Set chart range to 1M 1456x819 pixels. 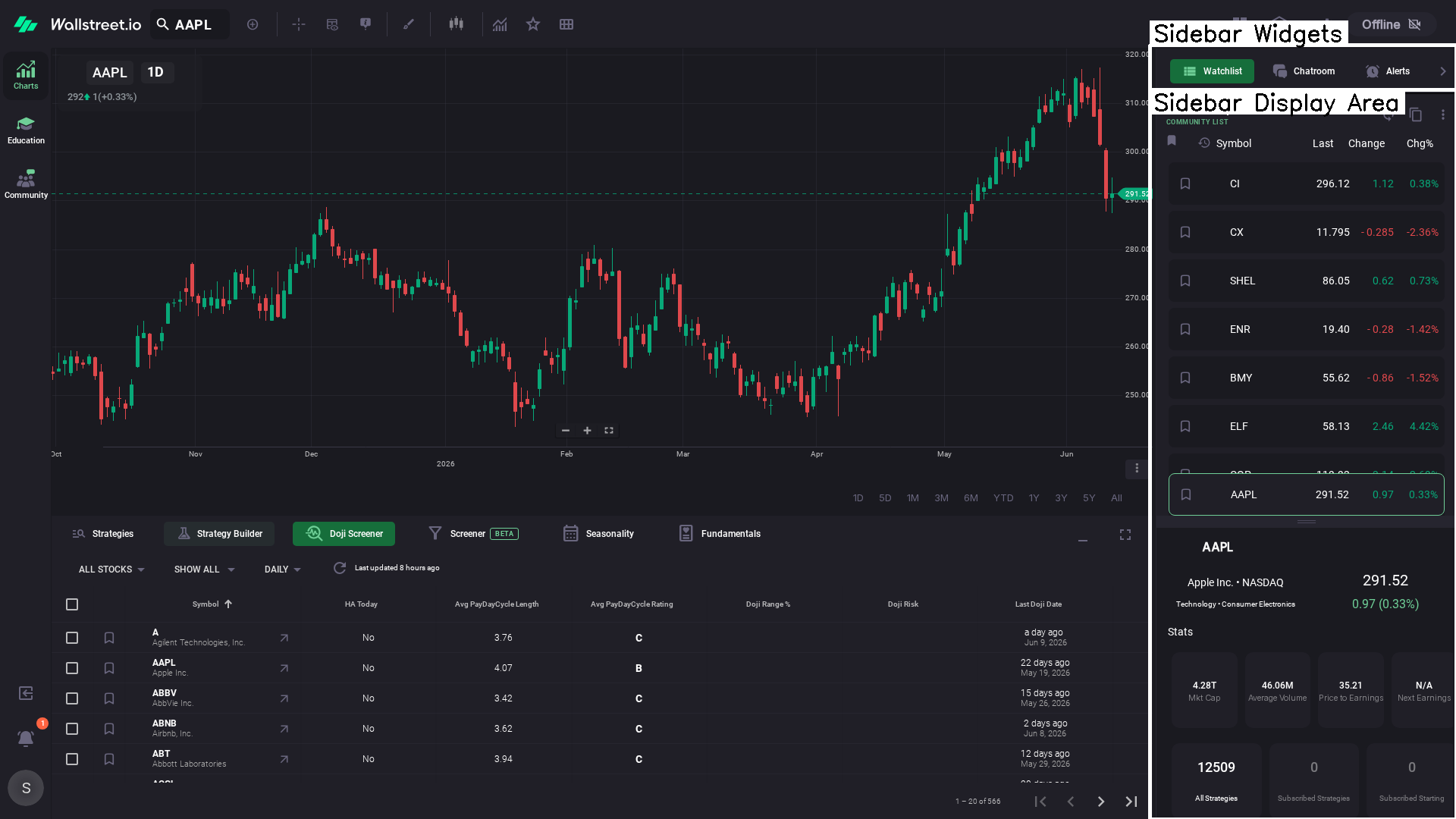point(913,498)
